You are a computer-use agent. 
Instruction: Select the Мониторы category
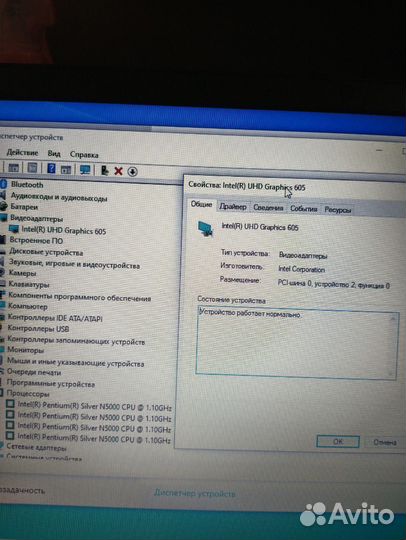[25, 350]
